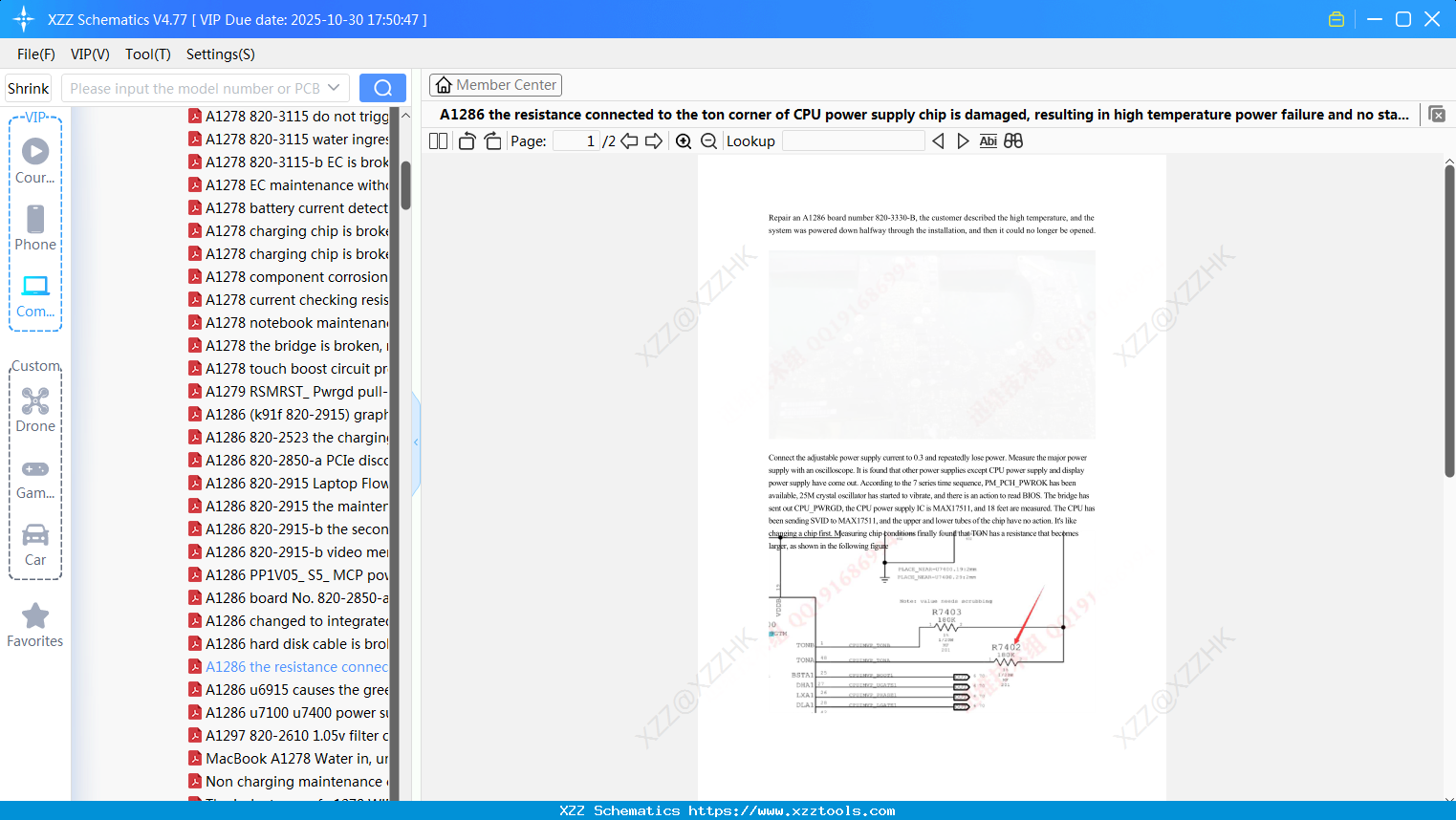
Task: Open A1286 820-2915-b video memory file
Action: 289,552
